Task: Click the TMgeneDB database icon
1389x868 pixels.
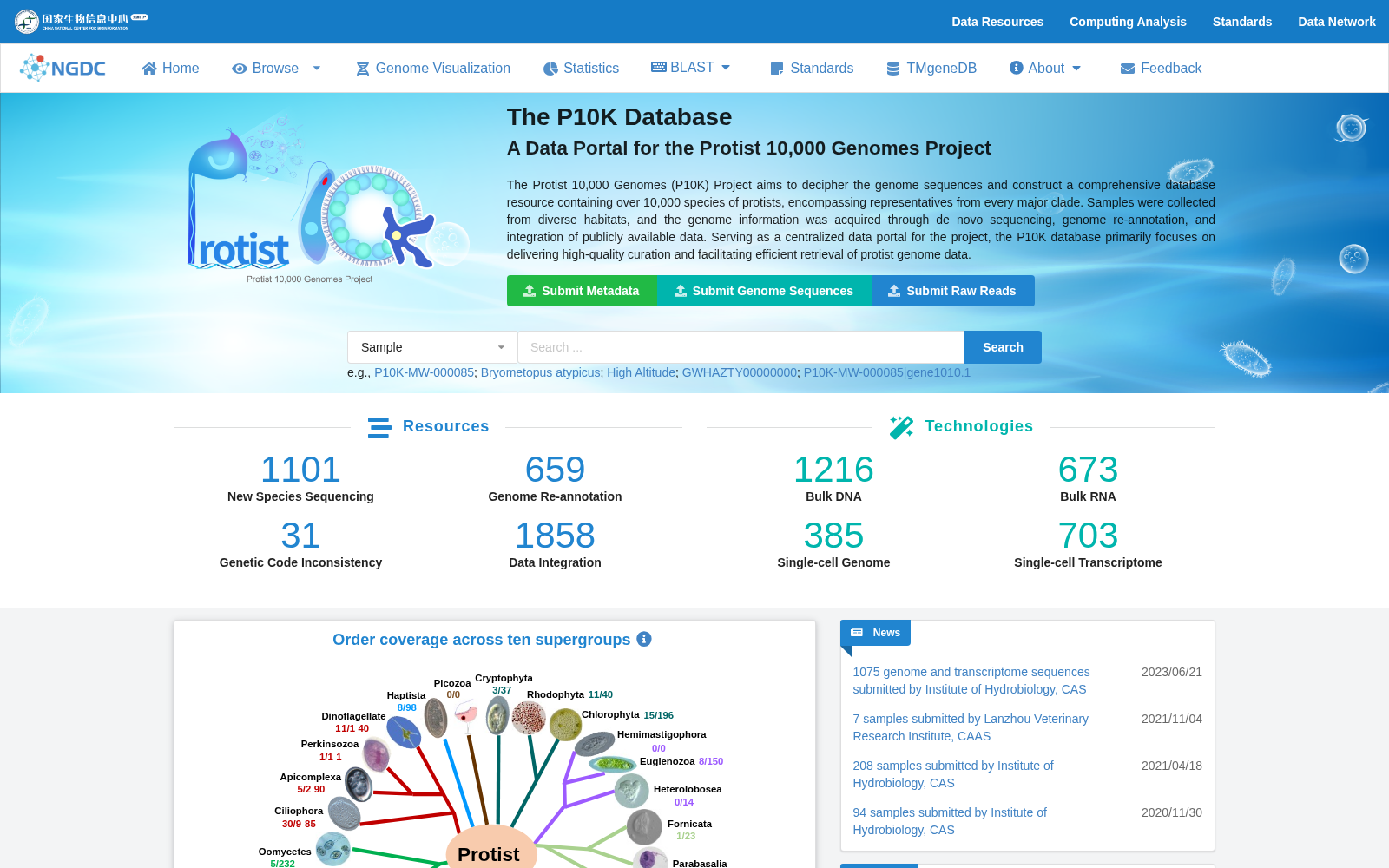Action: pos(893,69)
